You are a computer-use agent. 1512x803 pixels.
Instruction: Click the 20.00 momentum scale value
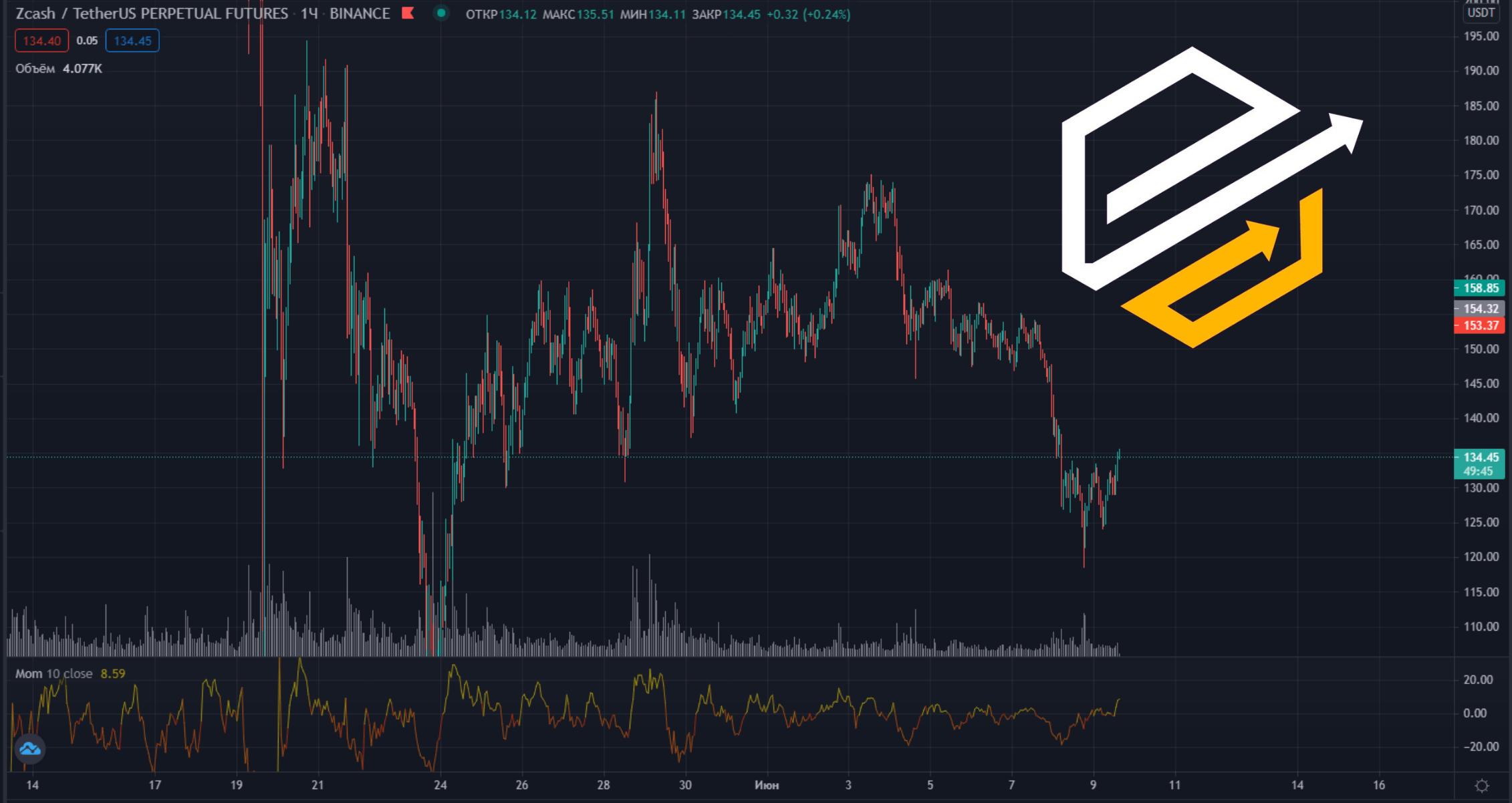1478,679
